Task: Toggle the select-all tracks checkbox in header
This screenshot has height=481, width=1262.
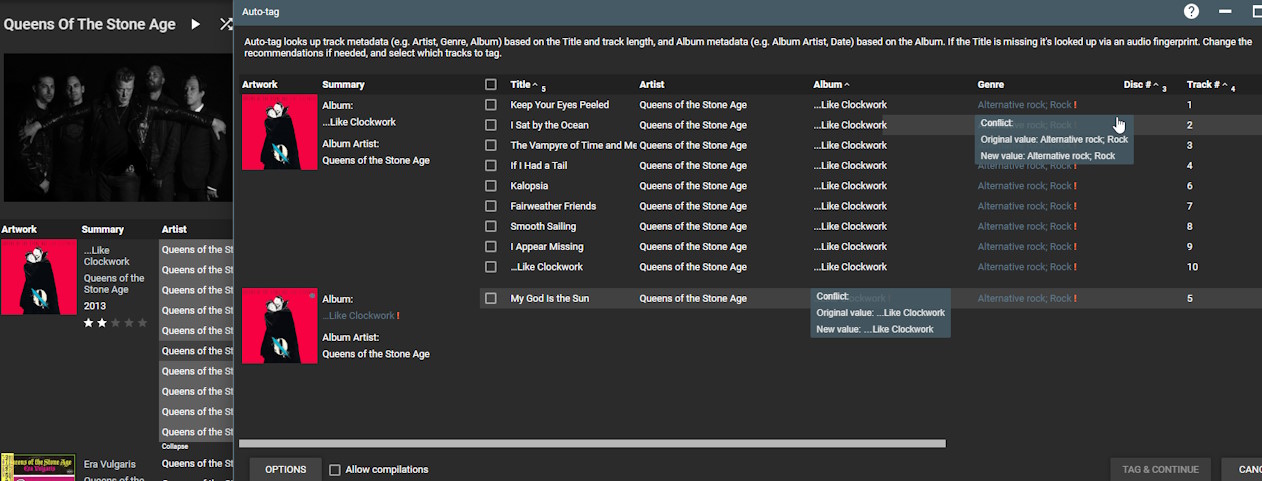Action: pos(490,85)
